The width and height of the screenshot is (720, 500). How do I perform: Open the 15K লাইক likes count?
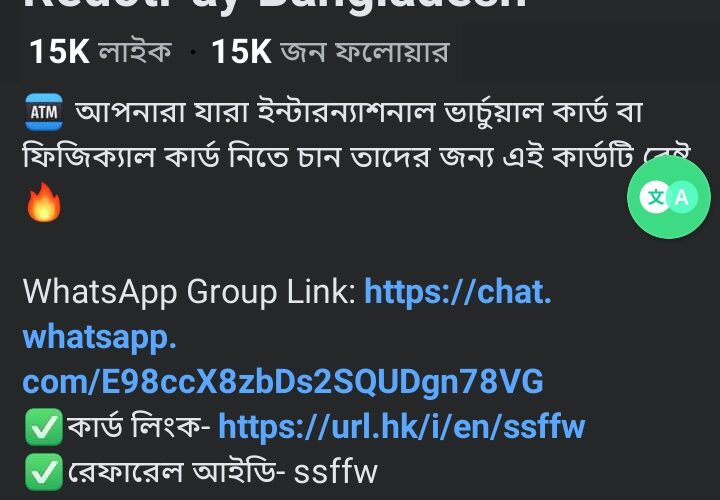[100, 51]
